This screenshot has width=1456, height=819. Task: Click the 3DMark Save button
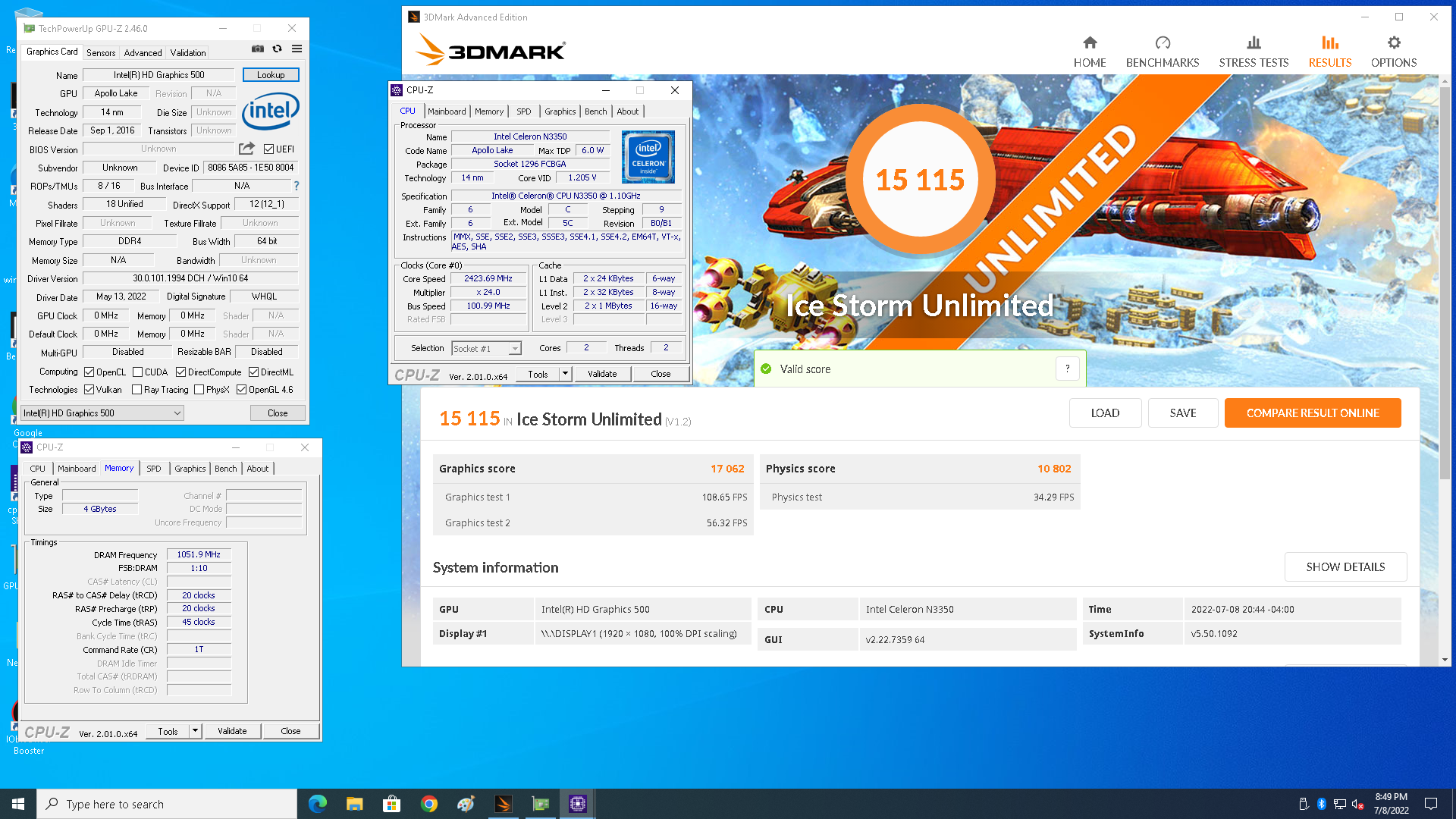click(1183, 413)
